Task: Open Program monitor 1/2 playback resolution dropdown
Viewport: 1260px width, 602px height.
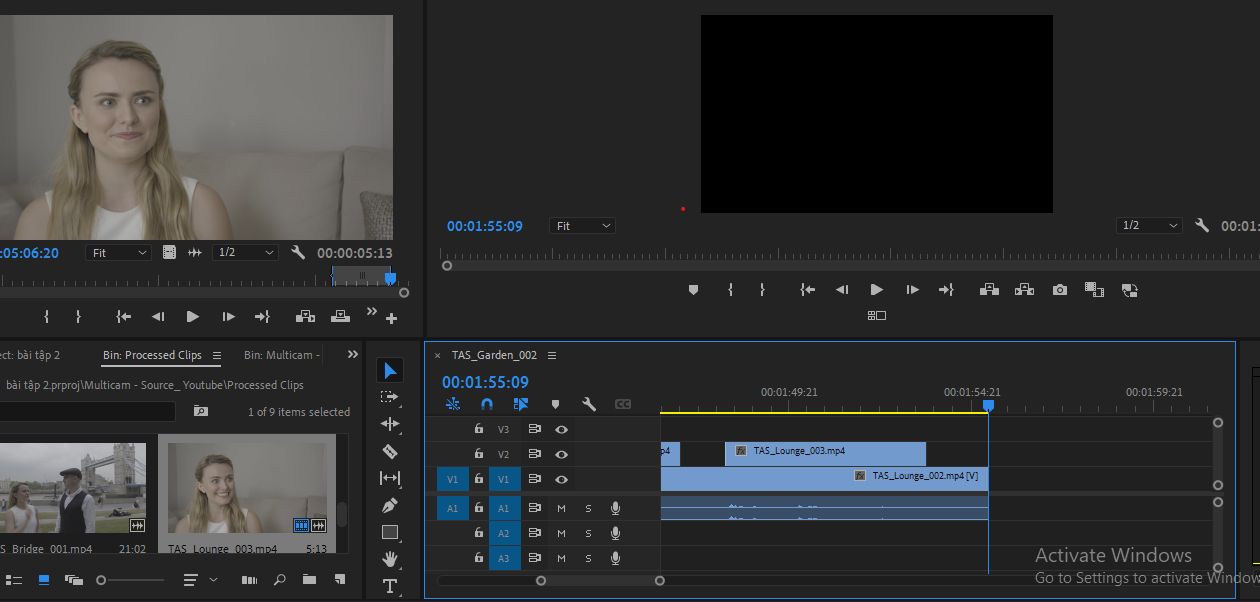Action: click(x=1149, y=226)
